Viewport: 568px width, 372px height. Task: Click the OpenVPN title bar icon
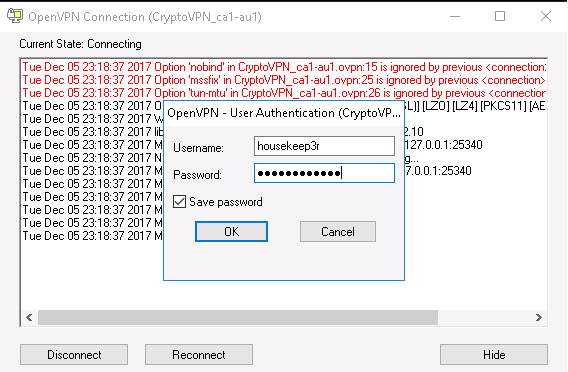(x=15, y=16)
